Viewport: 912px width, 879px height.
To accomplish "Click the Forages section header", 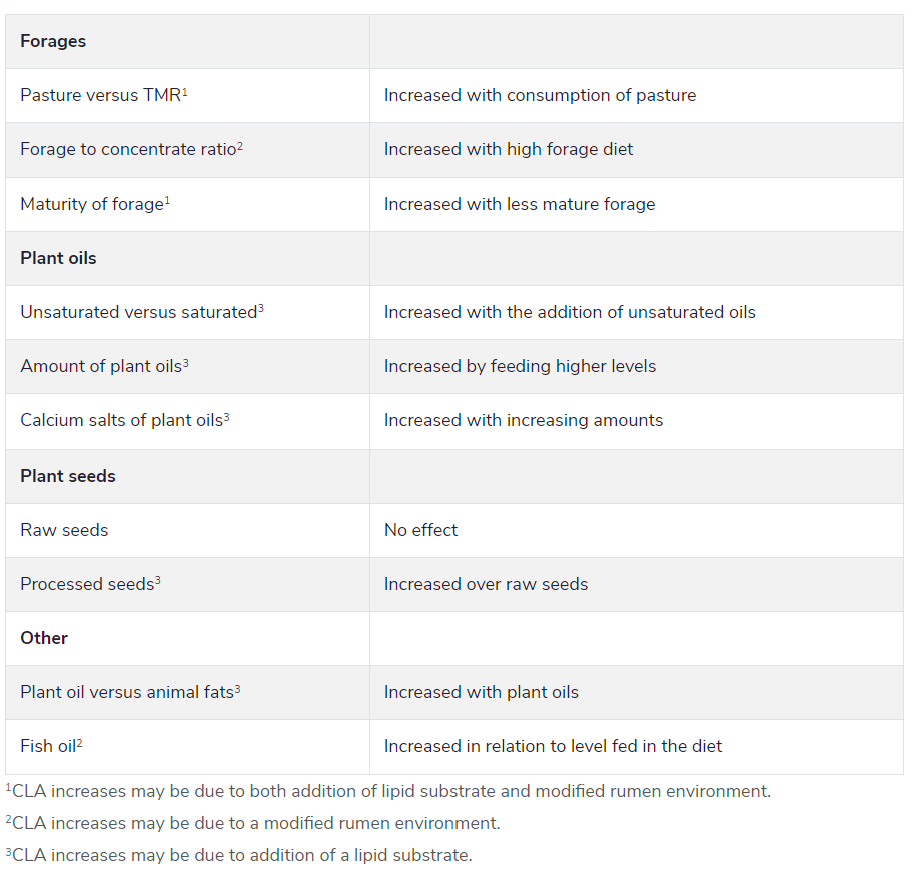I will tap(53, 41).
